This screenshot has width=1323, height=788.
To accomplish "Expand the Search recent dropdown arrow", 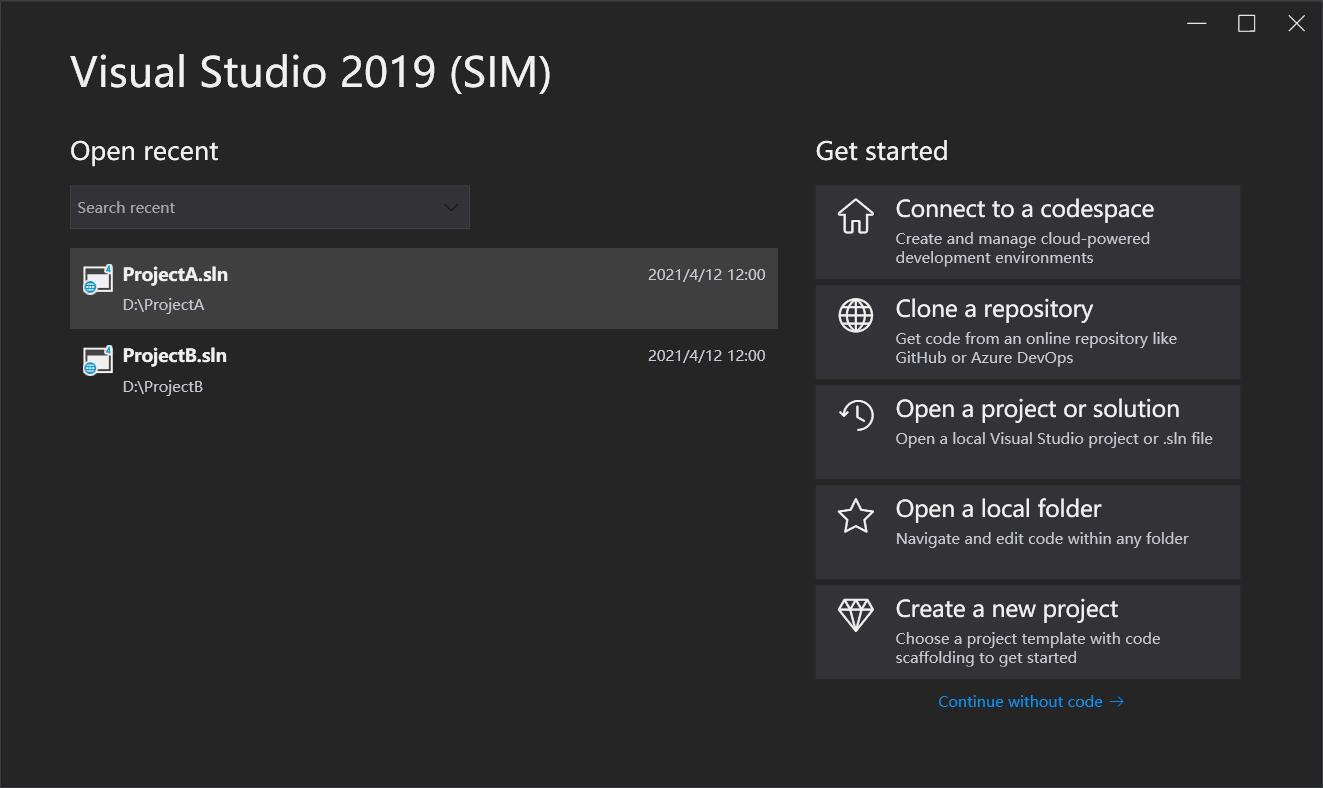I will (x=451, y=208).
